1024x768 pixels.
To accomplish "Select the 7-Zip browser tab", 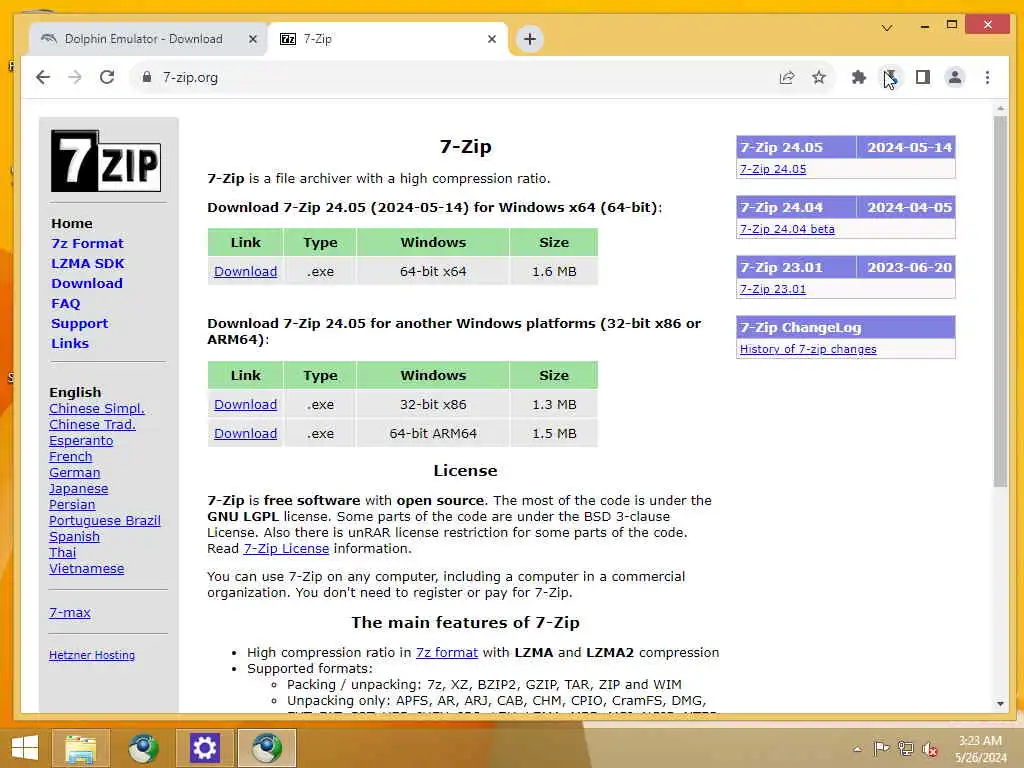I will tap(389, 39).
